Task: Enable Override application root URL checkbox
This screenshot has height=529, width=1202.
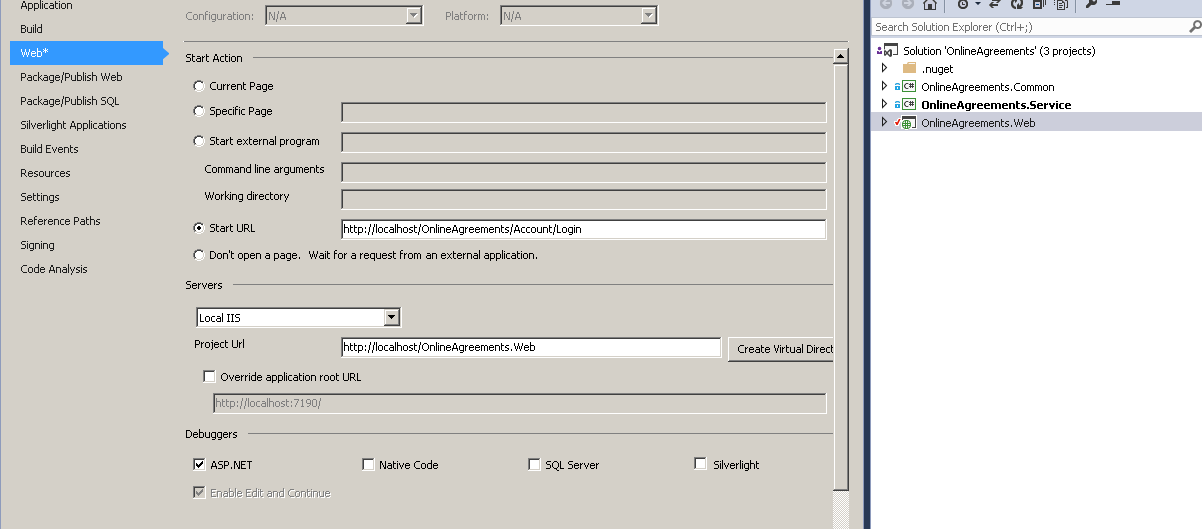Action: click(209, 377)
